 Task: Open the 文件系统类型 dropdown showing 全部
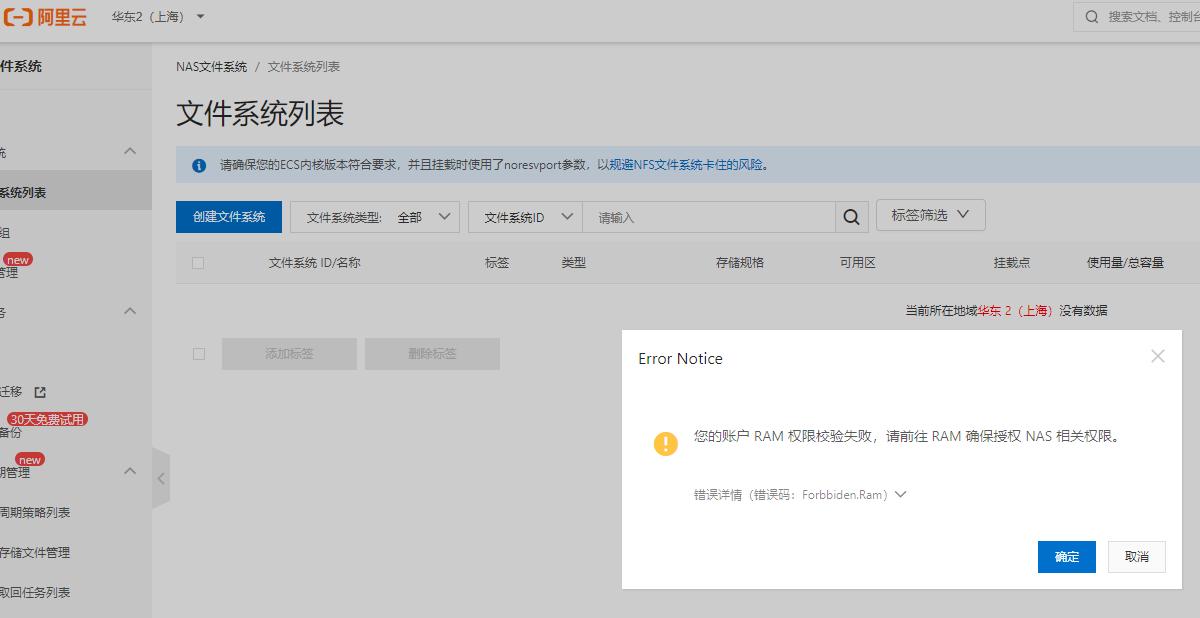[x=375, y=215]
